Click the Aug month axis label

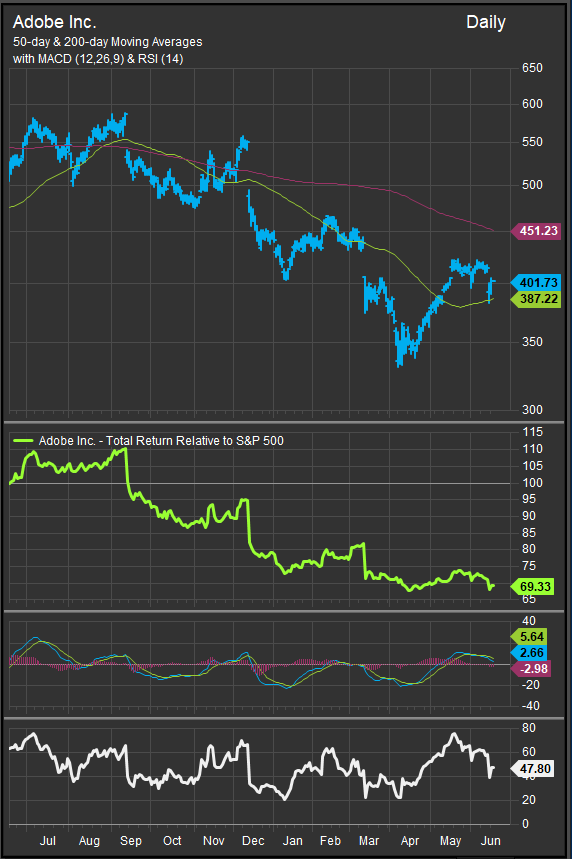89,841
